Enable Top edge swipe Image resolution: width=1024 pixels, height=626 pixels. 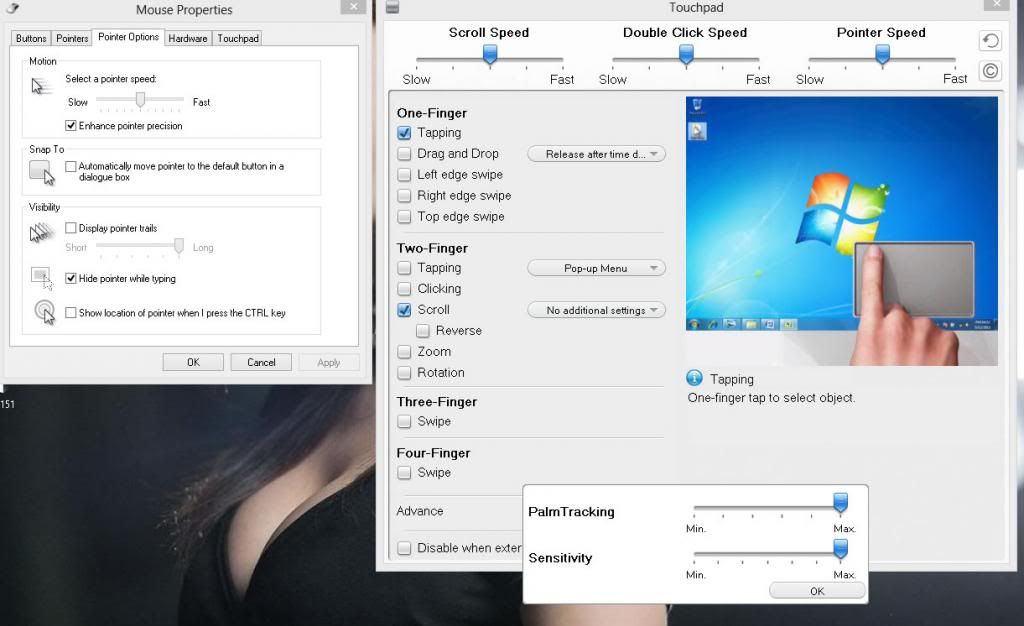point(404,217)
